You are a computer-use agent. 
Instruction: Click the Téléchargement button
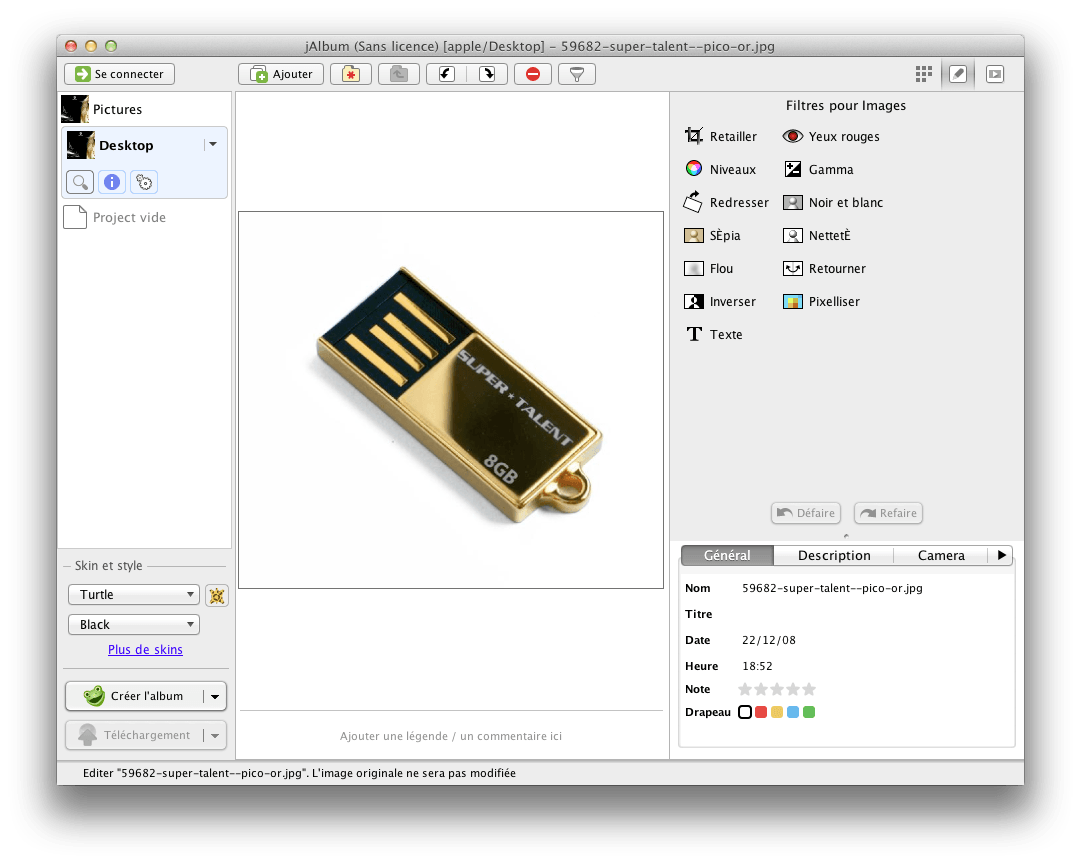134,735
